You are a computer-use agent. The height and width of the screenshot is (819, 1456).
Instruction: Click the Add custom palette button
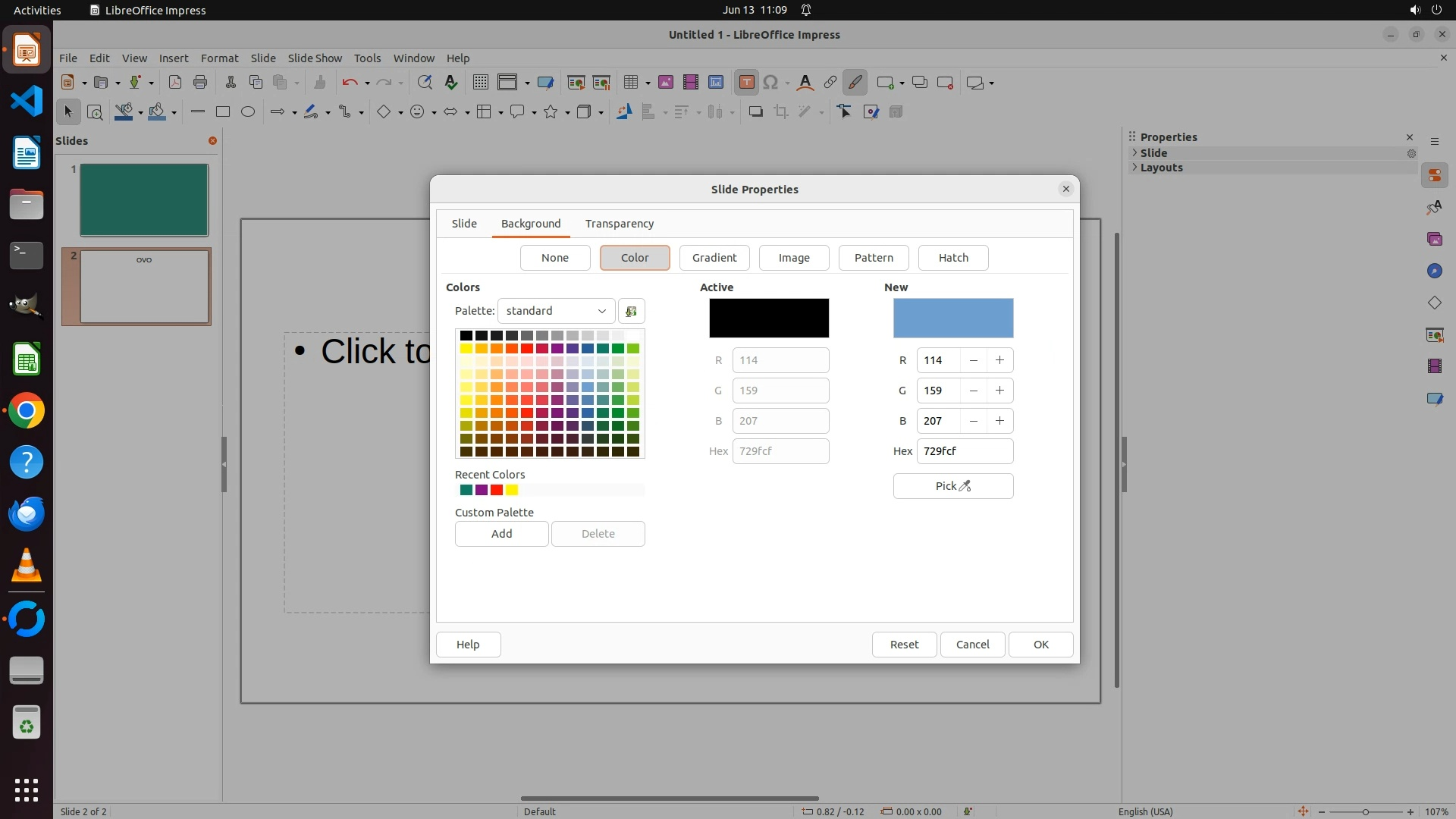click(x=501, y=534)
